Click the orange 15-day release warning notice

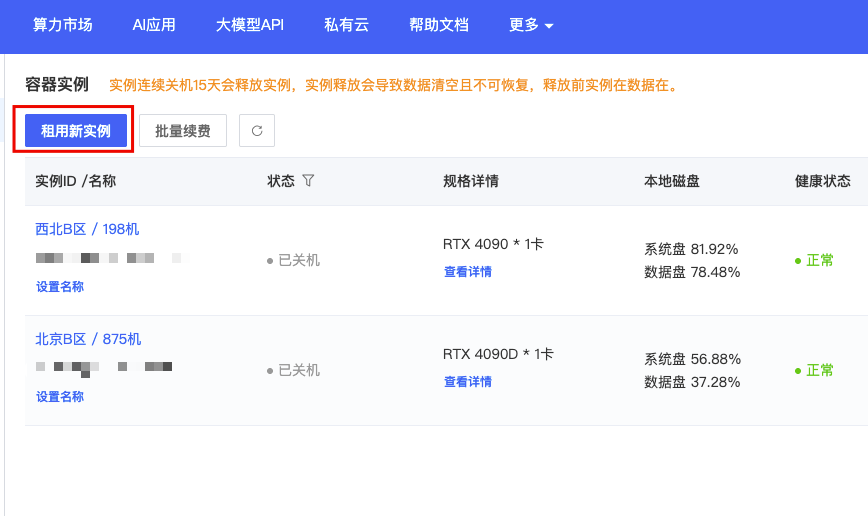tap(394, 85)
